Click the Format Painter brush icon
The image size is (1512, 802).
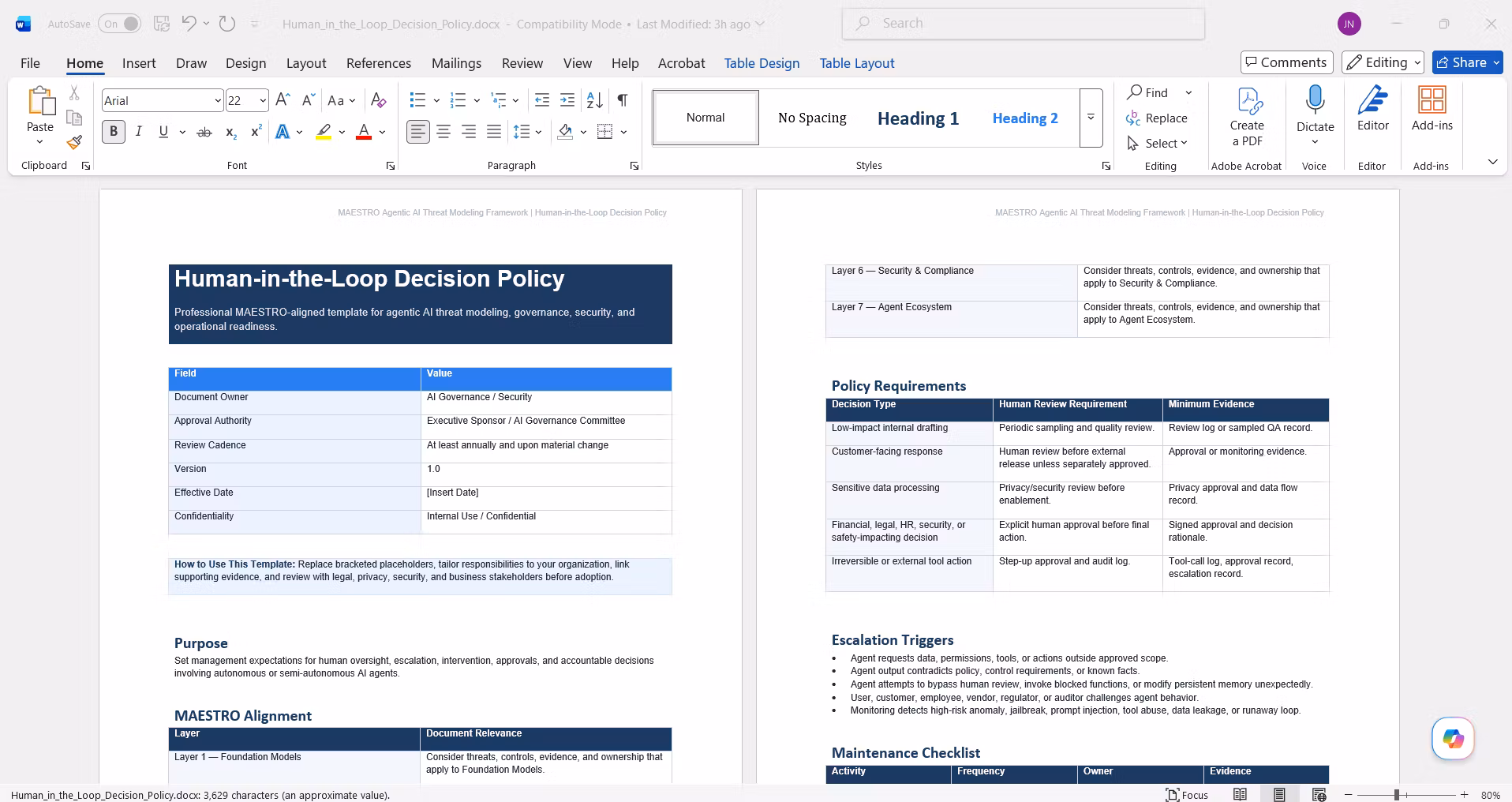click(x=74, y=143)
